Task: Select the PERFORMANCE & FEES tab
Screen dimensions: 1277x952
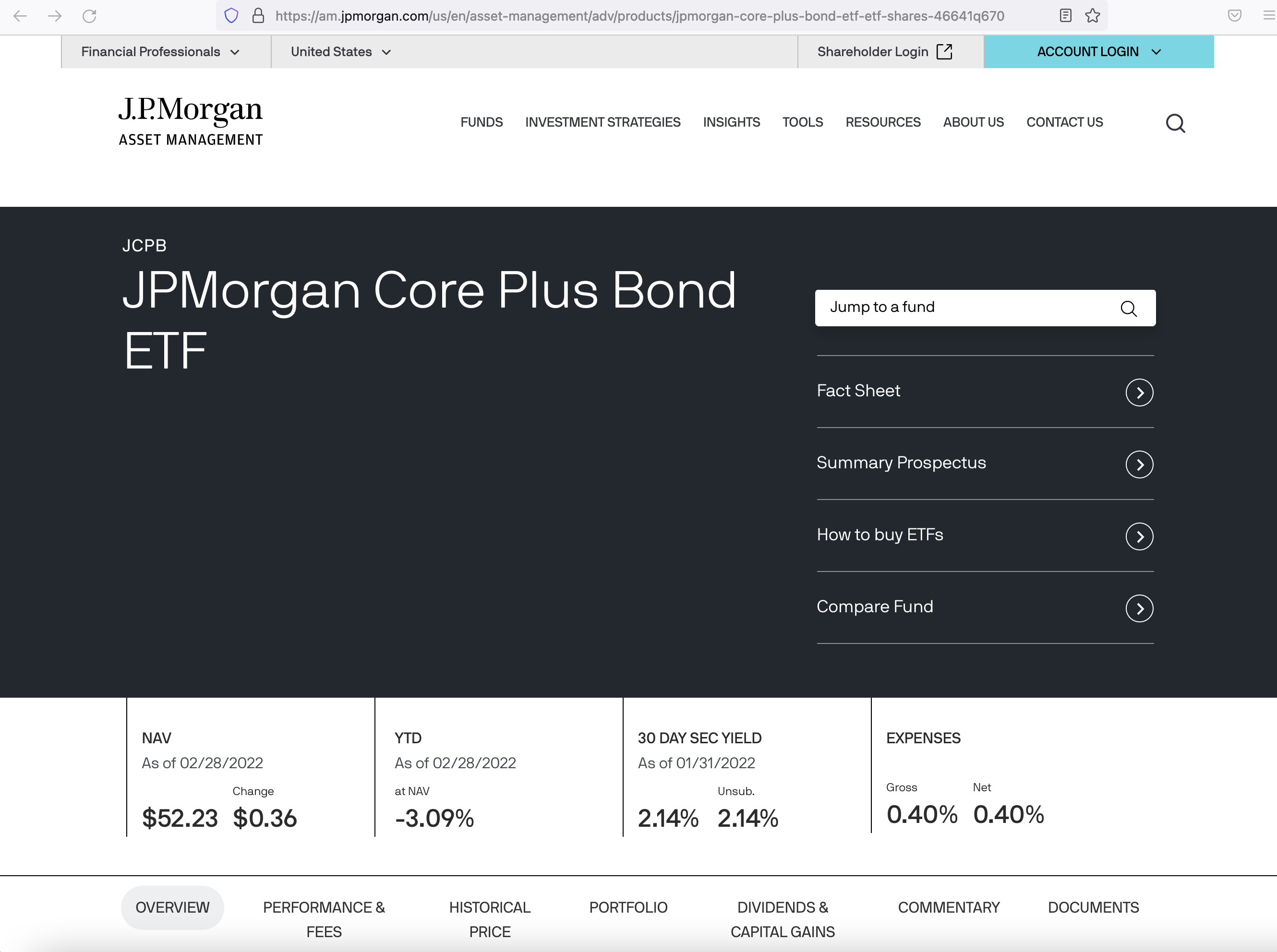Action: 324,918
